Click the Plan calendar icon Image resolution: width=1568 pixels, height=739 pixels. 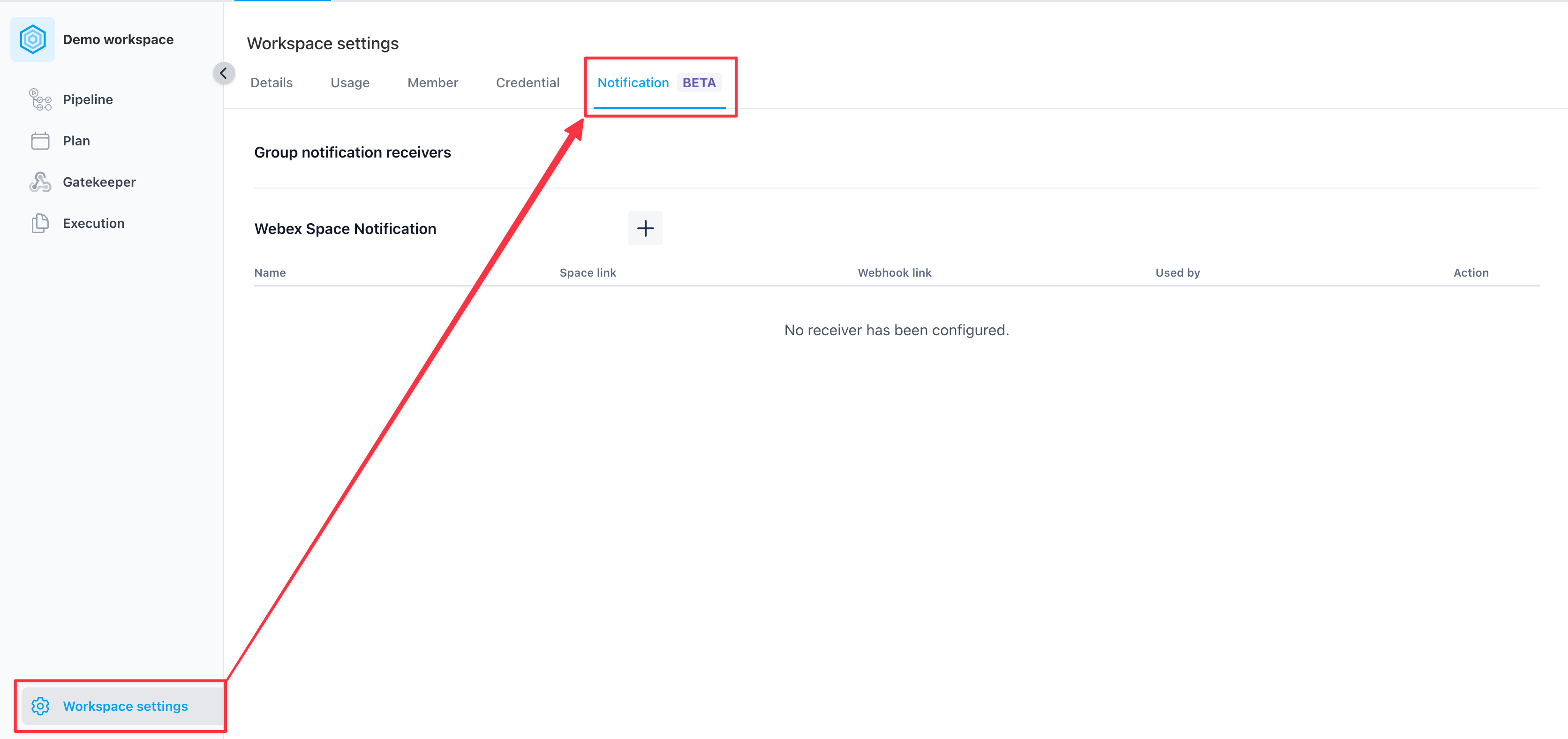40,141
